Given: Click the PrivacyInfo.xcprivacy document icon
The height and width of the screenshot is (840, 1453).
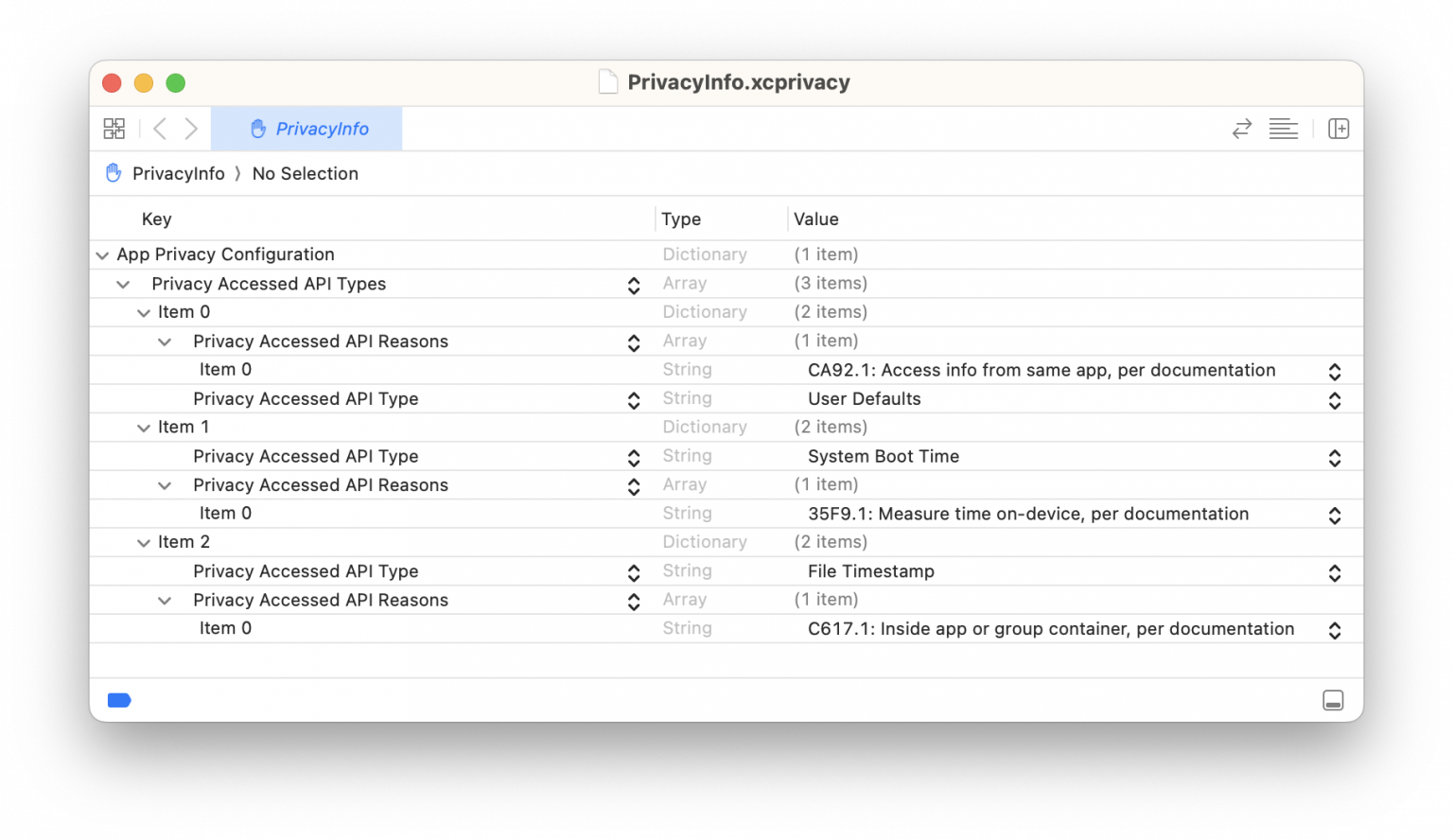Looking at the screenshot, I should click(607, 82).
